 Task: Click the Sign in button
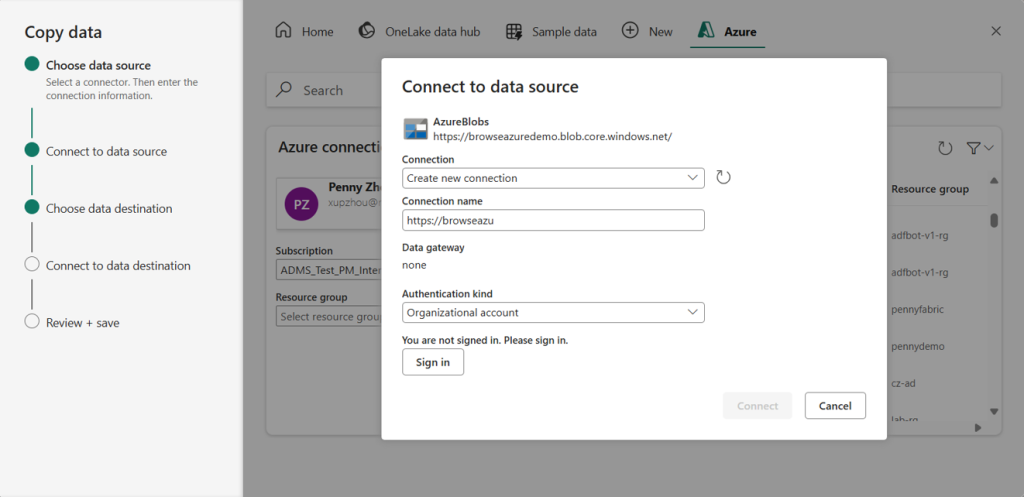pyautogui.click(x=433, y=362)
